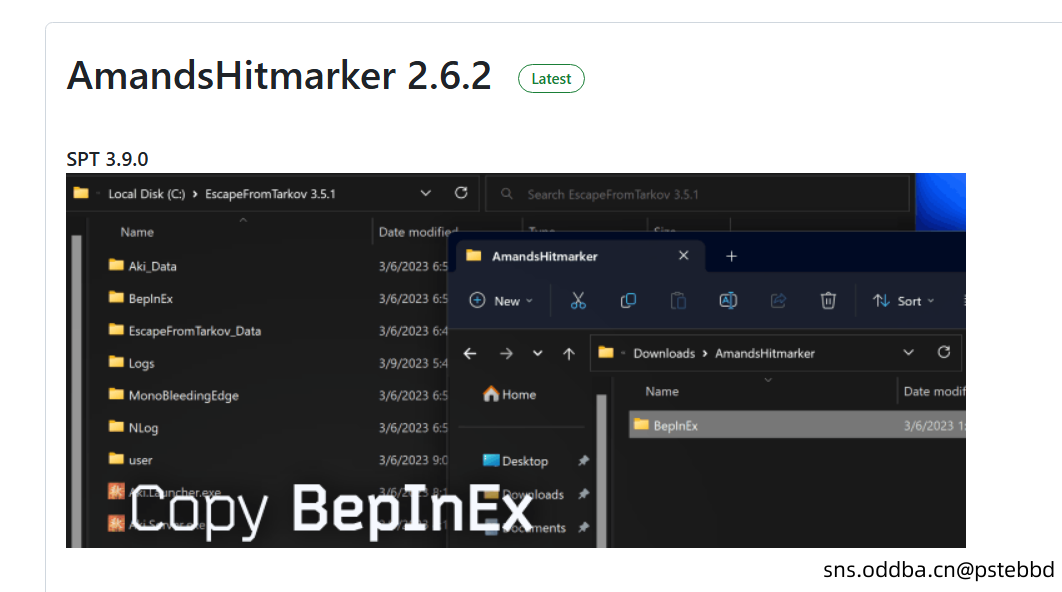Click the Paste clipboard icon

[x=678, y=300]
